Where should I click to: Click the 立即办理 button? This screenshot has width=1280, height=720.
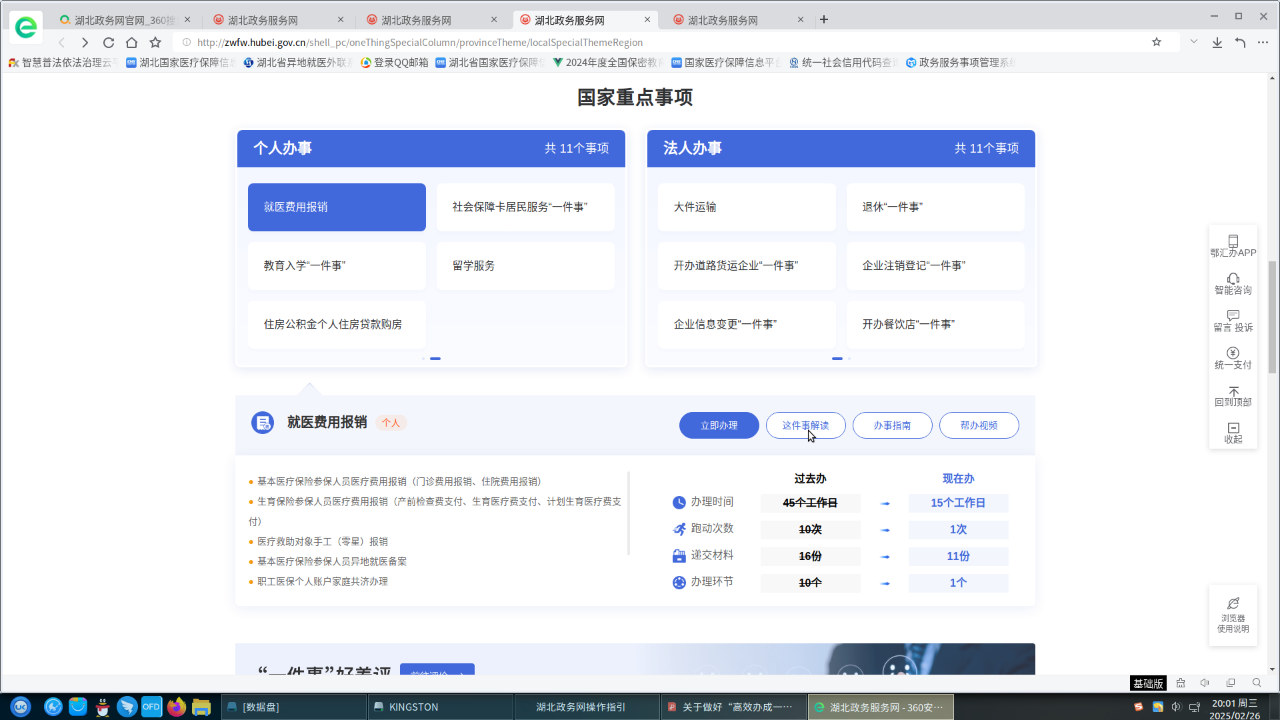pyautogui.click(x=718, y=425)
